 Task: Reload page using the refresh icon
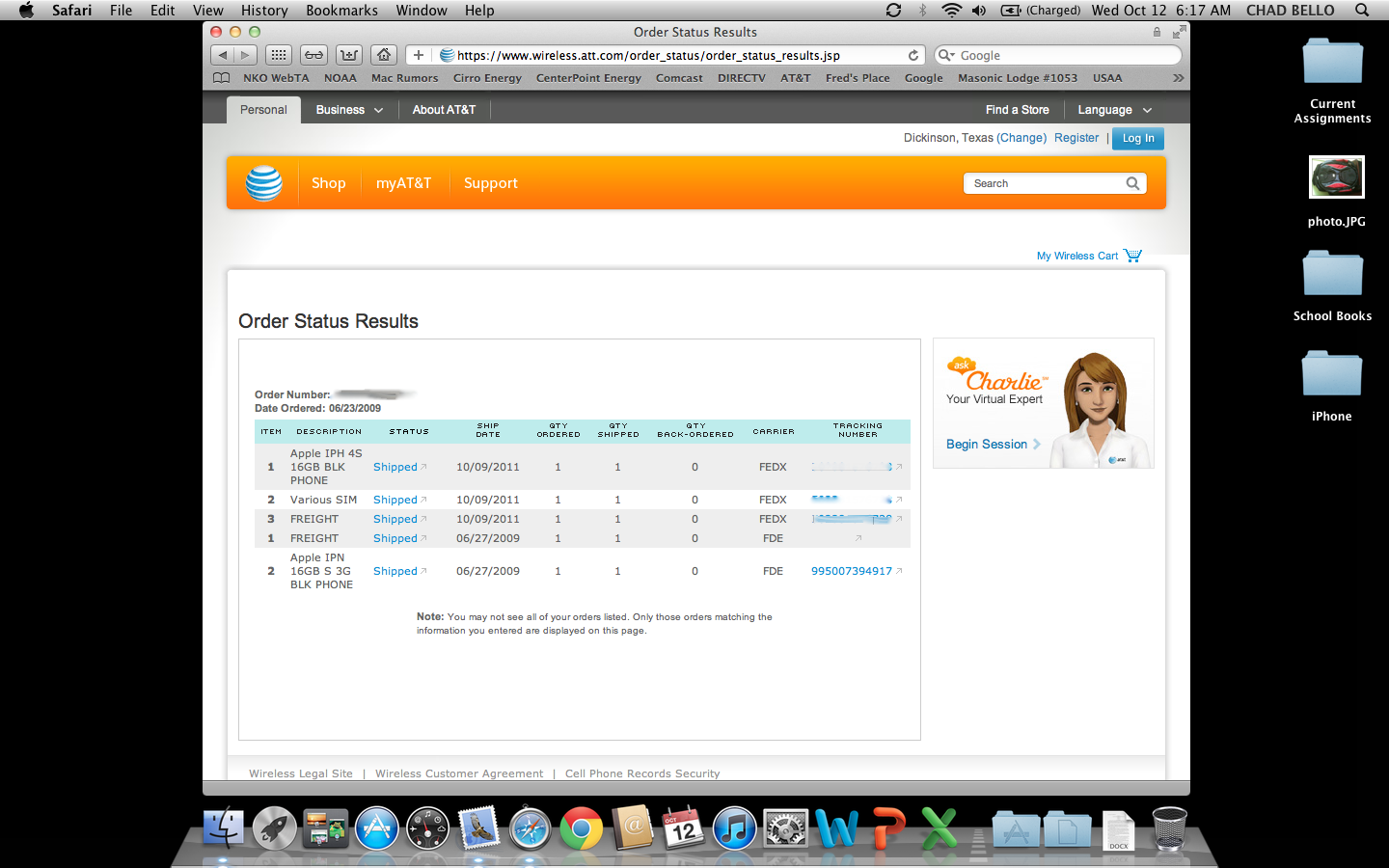point(912,55)
